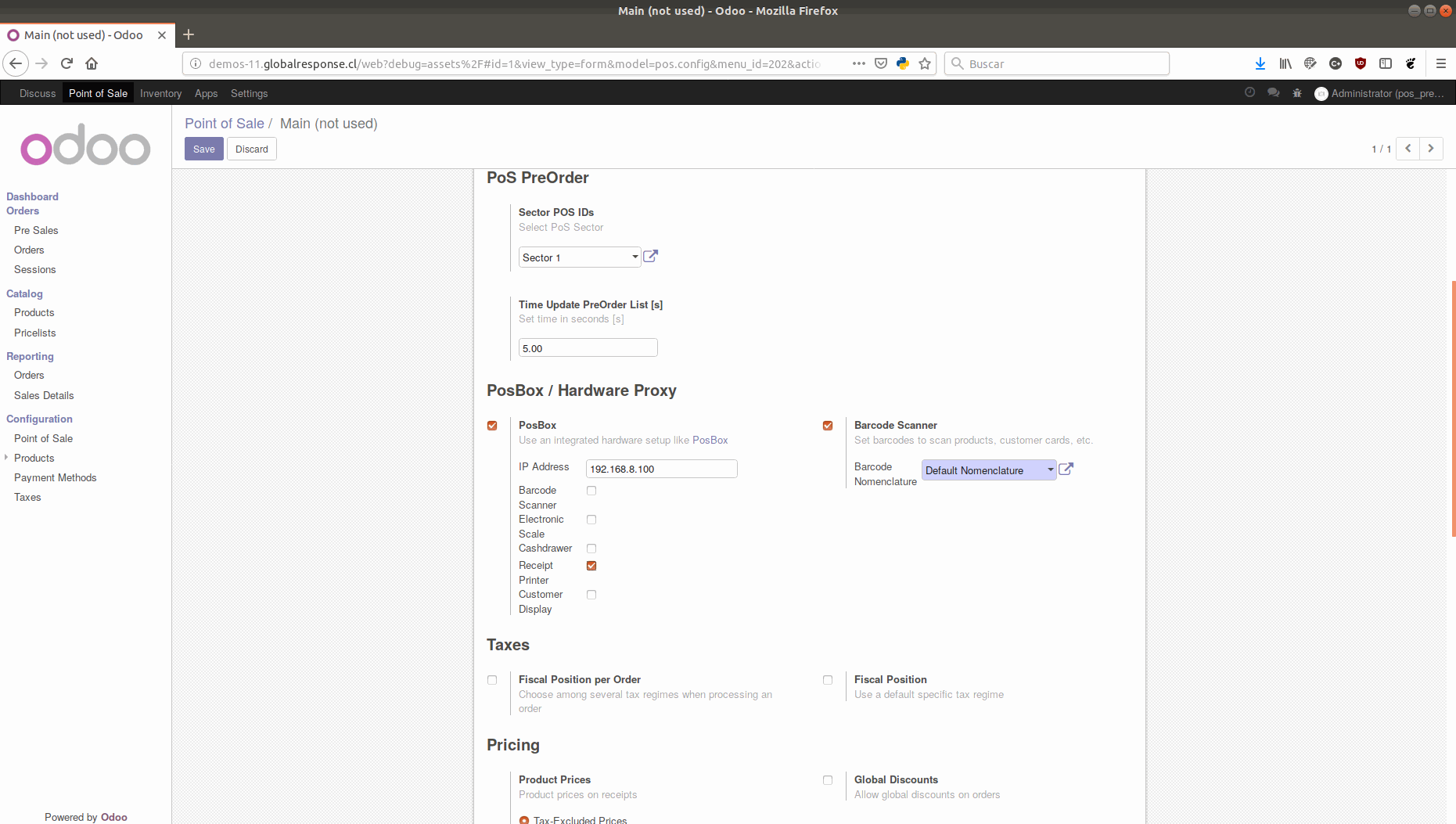Open the Activities clock icon in Odoo
1456x824 pixels.
1249,92
